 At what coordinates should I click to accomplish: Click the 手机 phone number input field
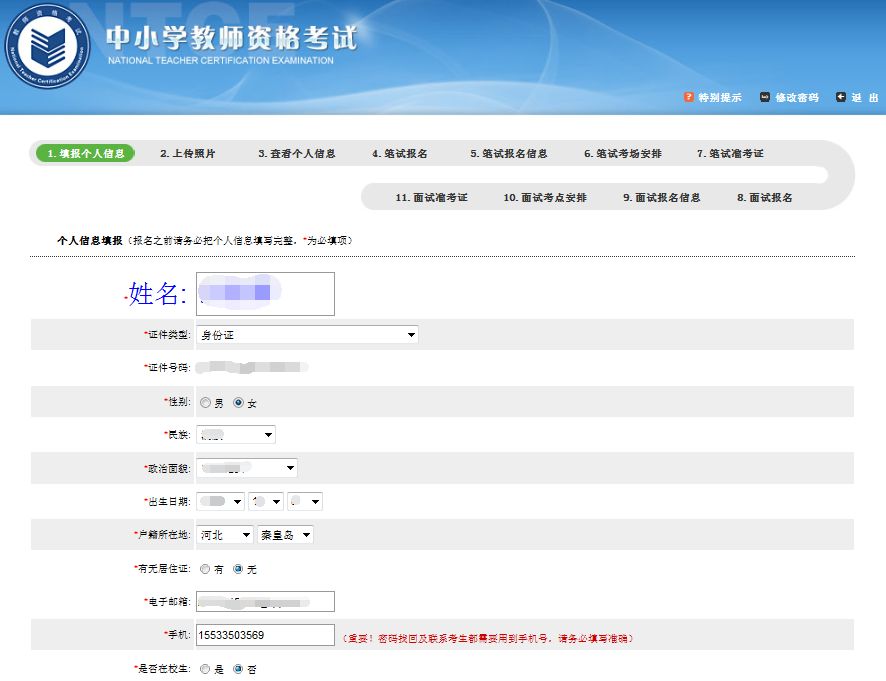266,635
